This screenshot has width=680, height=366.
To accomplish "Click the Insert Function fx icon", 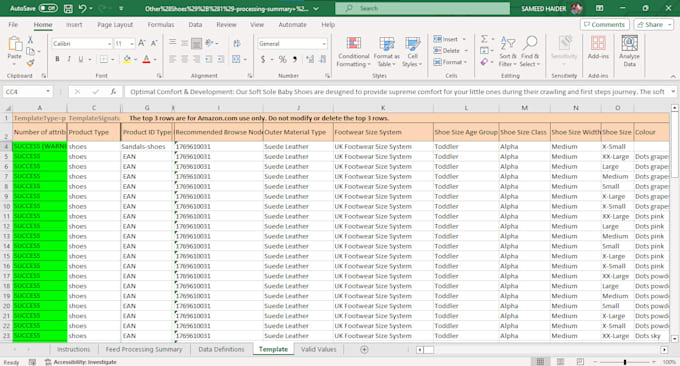I will pyautogui.click(x=113, y=92).
